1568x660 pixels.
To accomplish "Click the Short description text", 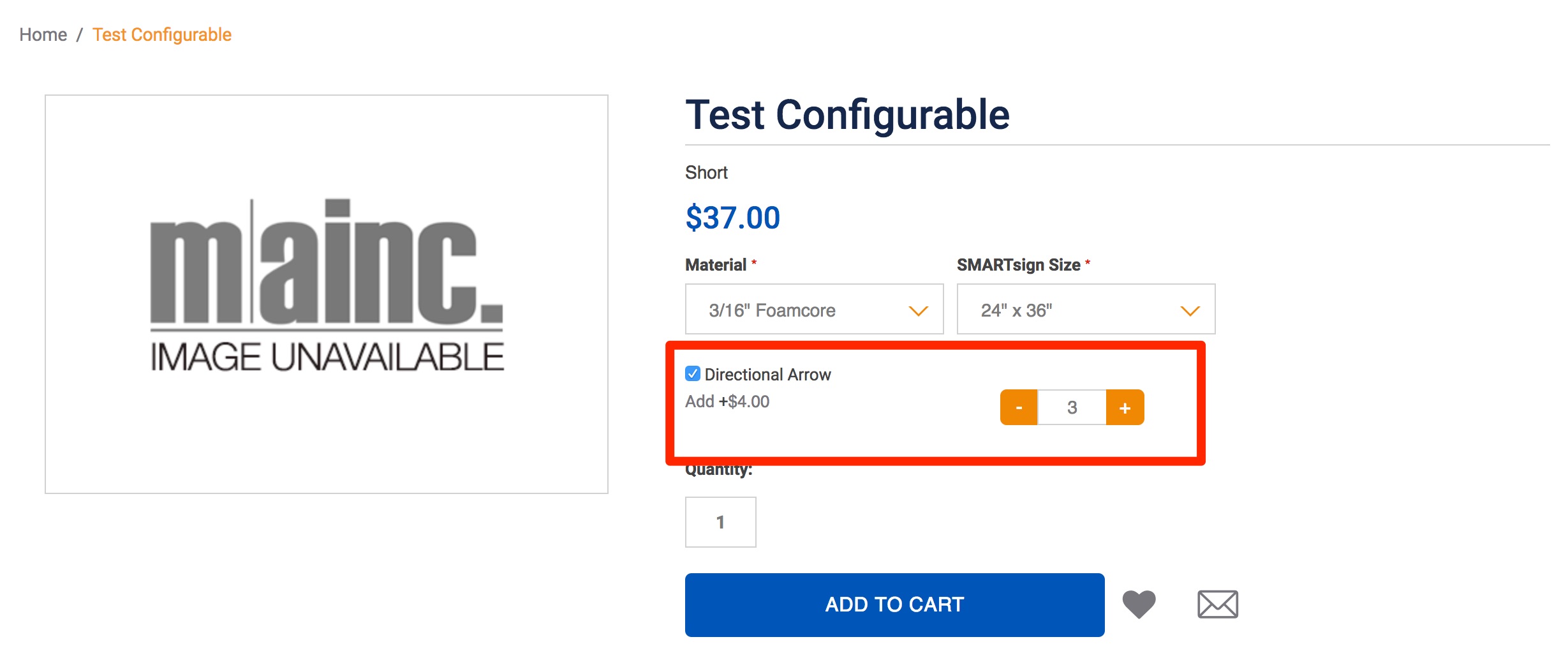I will click(x=706, y=172).
